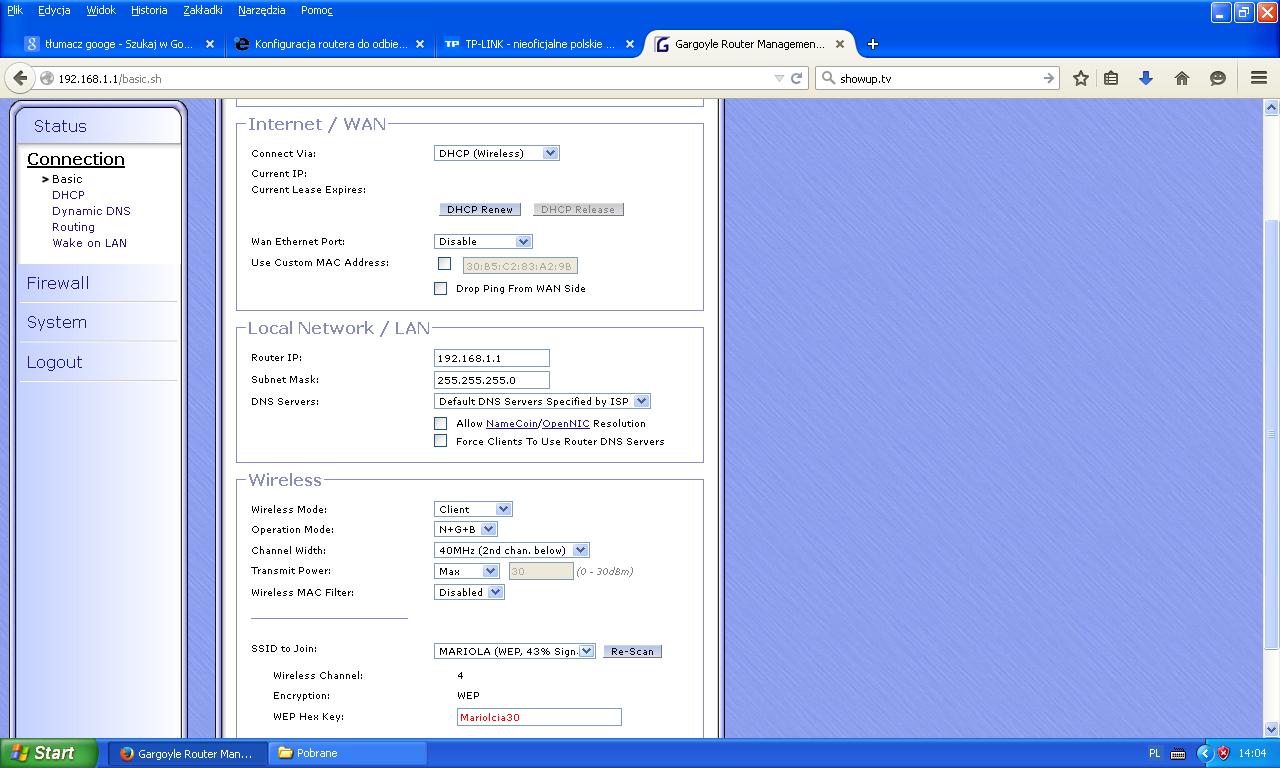Open the Channel Width dropdown
This screenshot has height=768, width=1280.
click(x=512, y=550)
